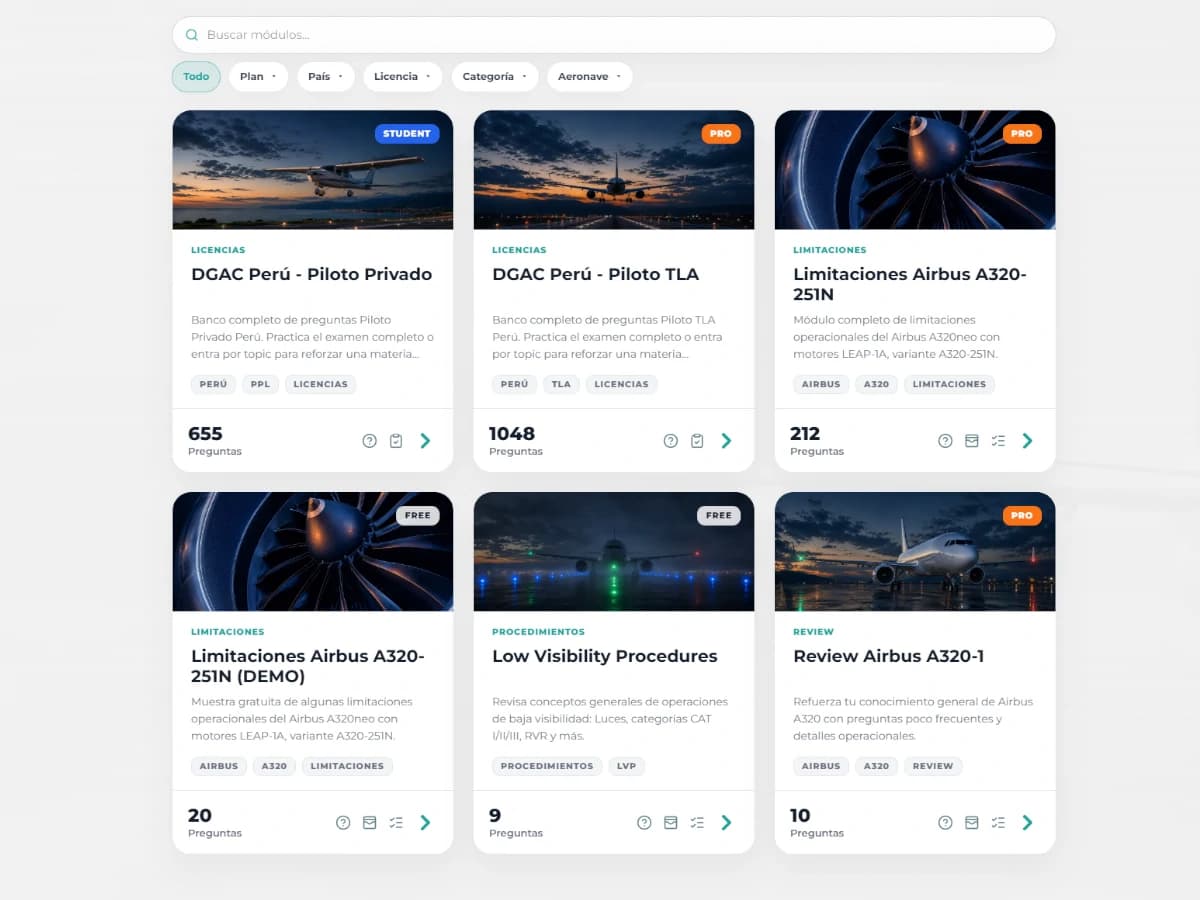Click the parked Airbus thumbnail of Review A320-1
The image size is (1200, 900).
pos(915,552)
